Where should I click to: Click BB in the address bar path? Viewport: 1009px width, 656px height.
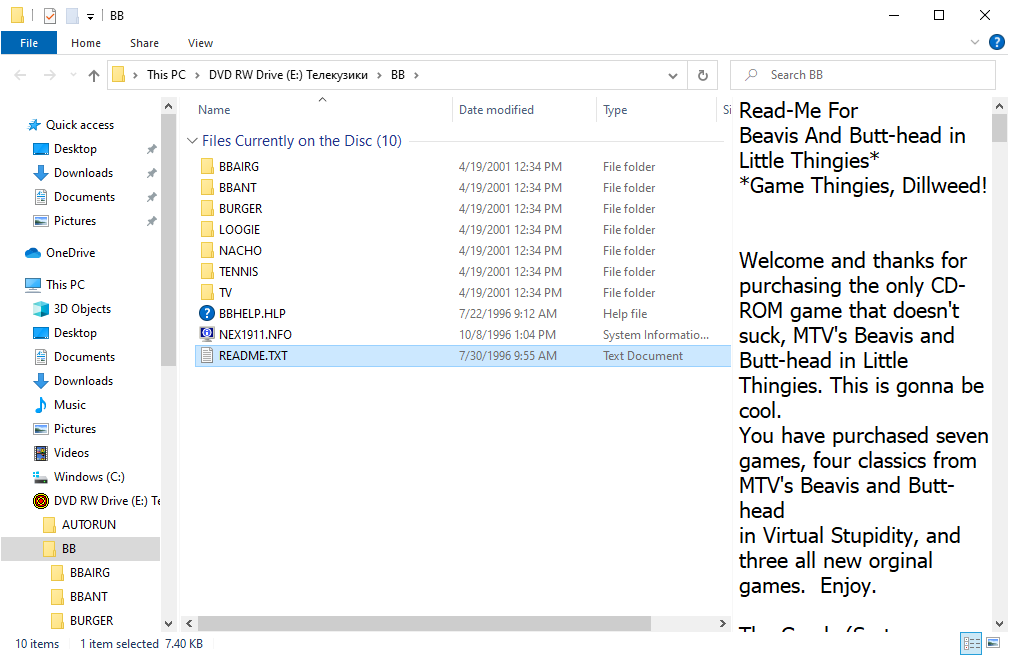[398, 75]
